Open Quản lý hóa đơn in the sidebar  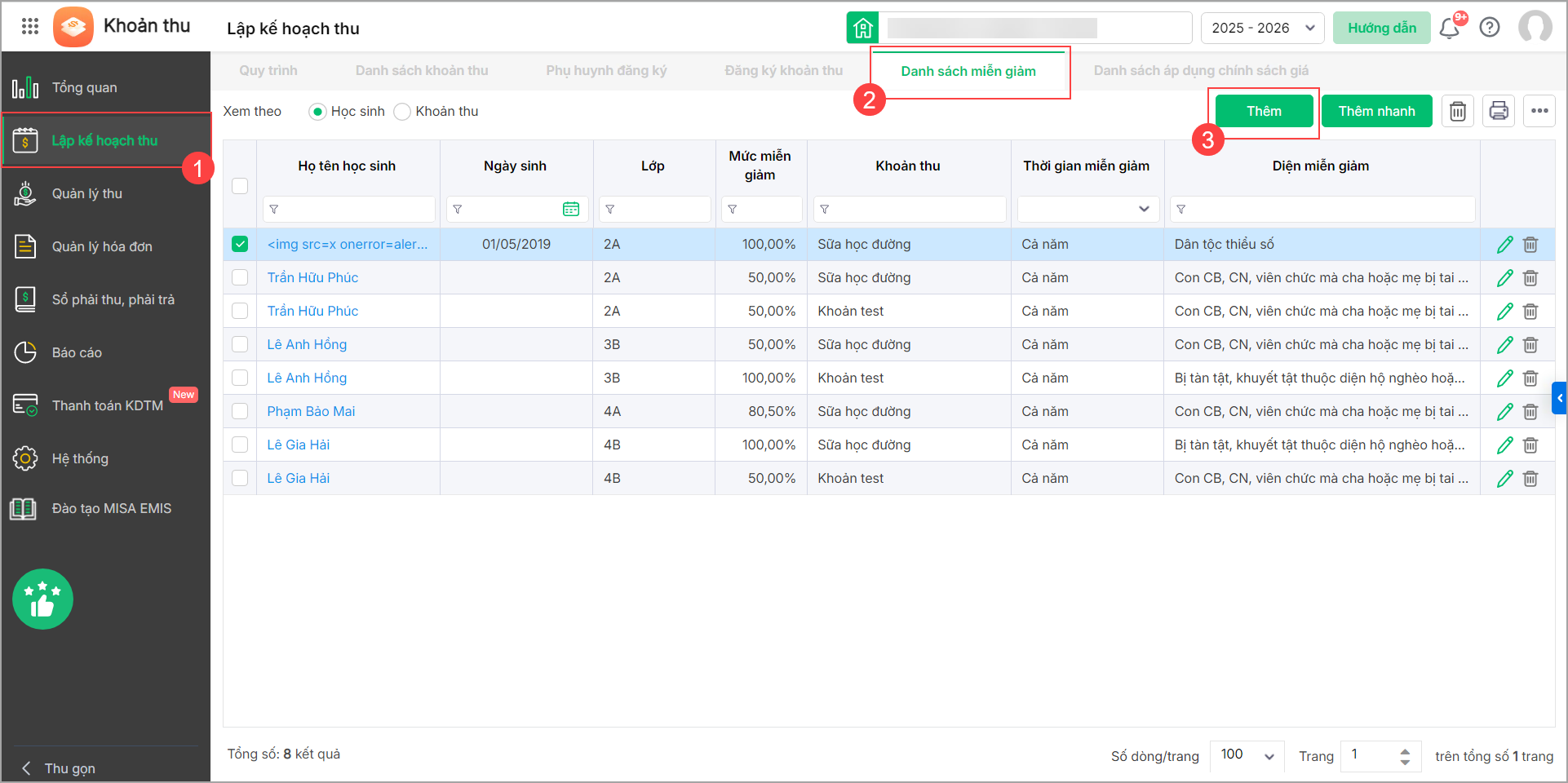[x=106, y=246]
